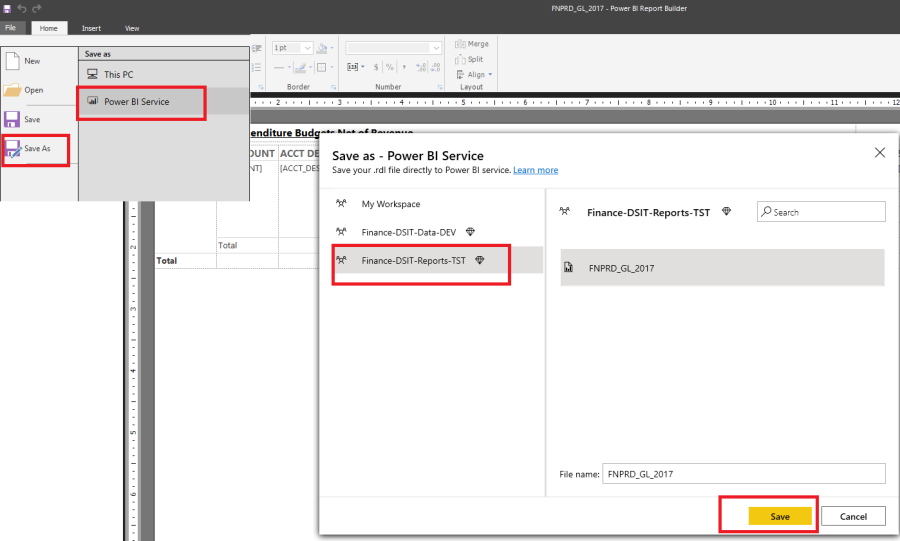Open the borders grid dropdown arrow
Screen dimensions: 900x541
[332, 68]
